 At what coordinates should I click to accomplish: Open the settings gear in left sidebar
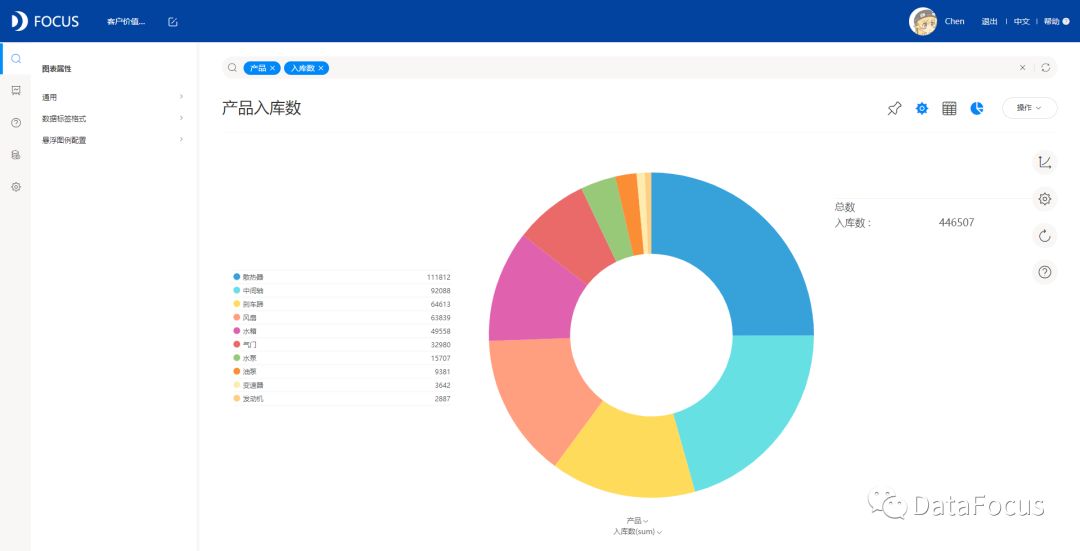(x=16, y=187)
